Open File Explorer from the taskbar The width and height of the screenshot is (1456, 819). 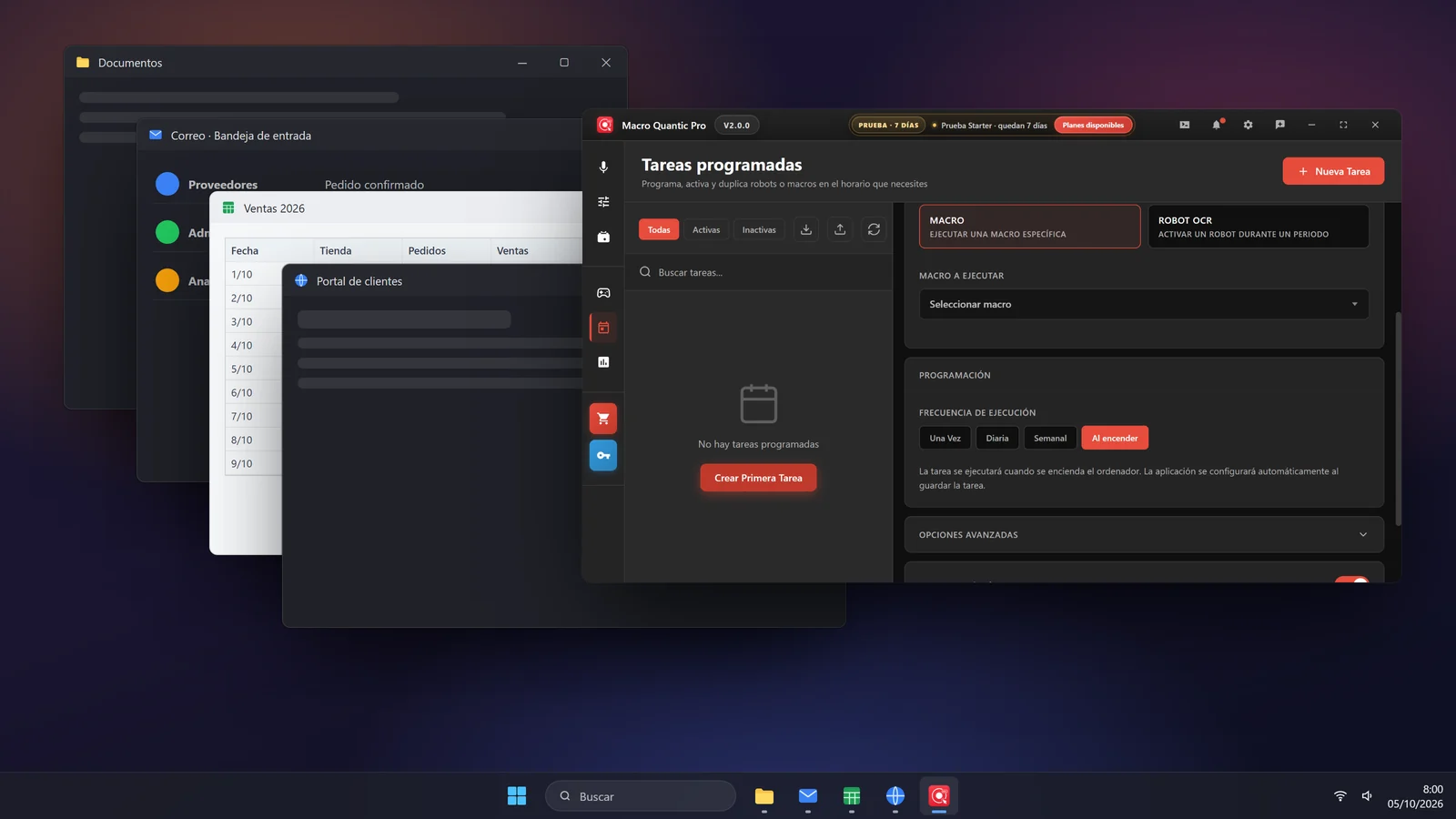point(764,796)
